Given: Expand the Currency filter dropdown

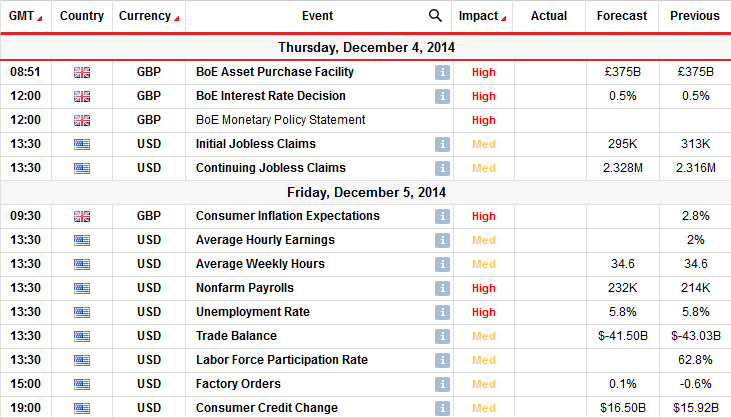Looking at the screenshot, I should point(177,19).
